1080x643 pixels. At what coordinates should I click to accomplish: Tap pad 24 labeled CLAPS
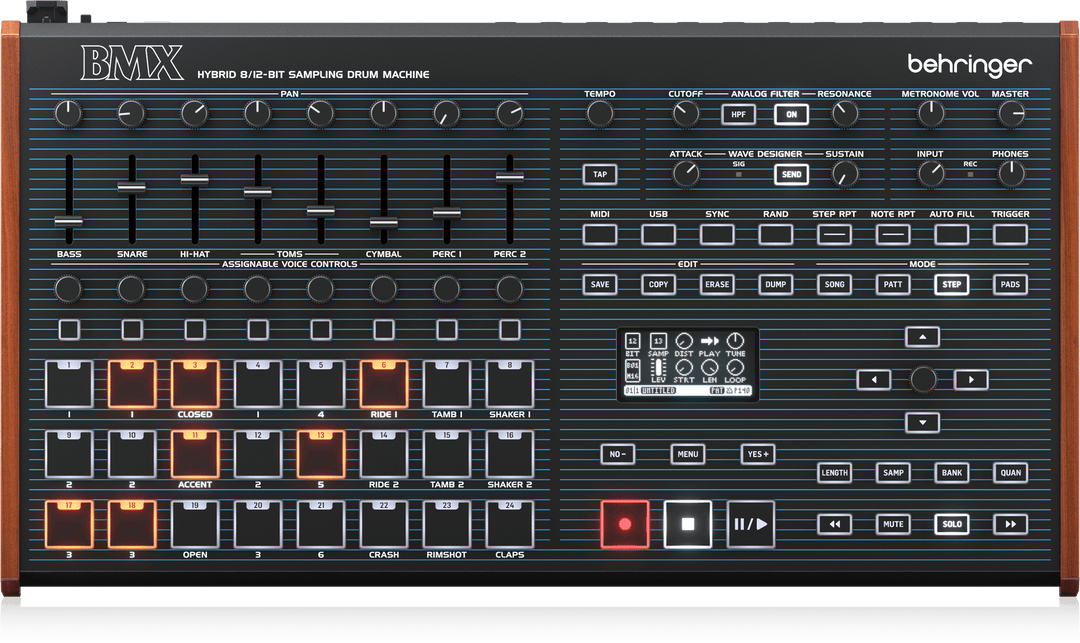point(510,525)
